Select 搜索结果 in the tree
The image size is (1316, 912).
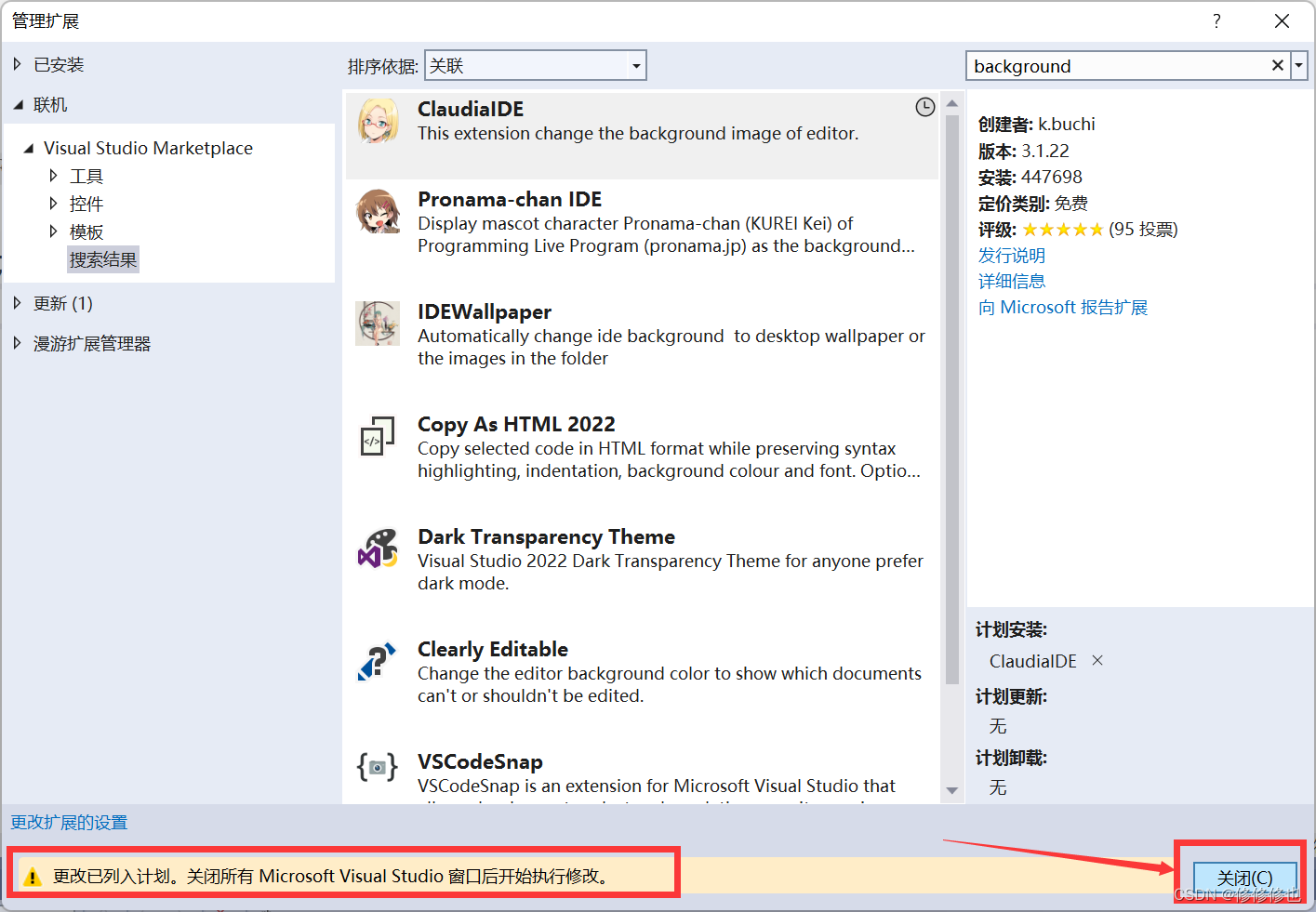click(103, 259)
